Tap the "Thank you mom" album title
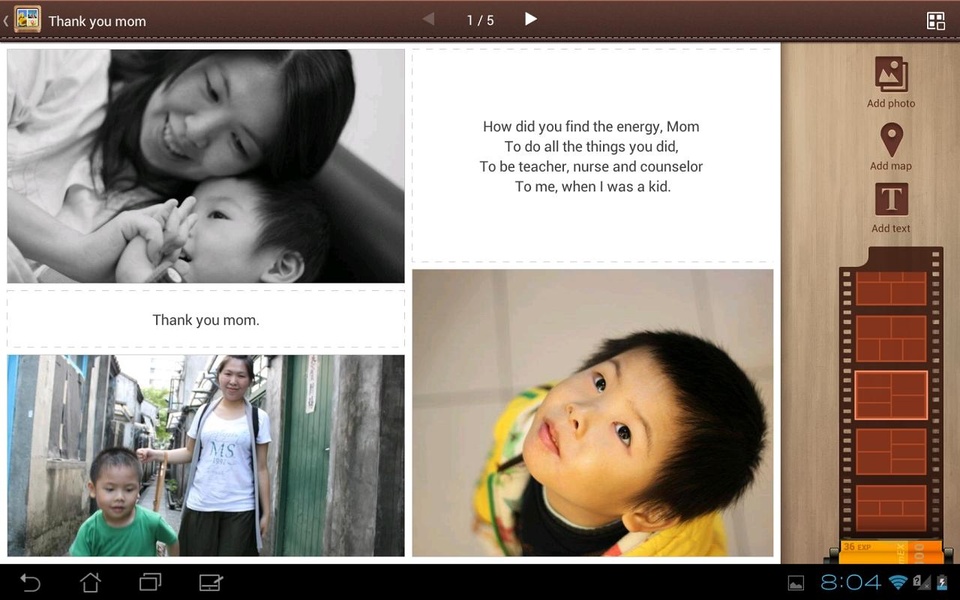This screenshot has height=600, width=960. (x=97, y=21)
